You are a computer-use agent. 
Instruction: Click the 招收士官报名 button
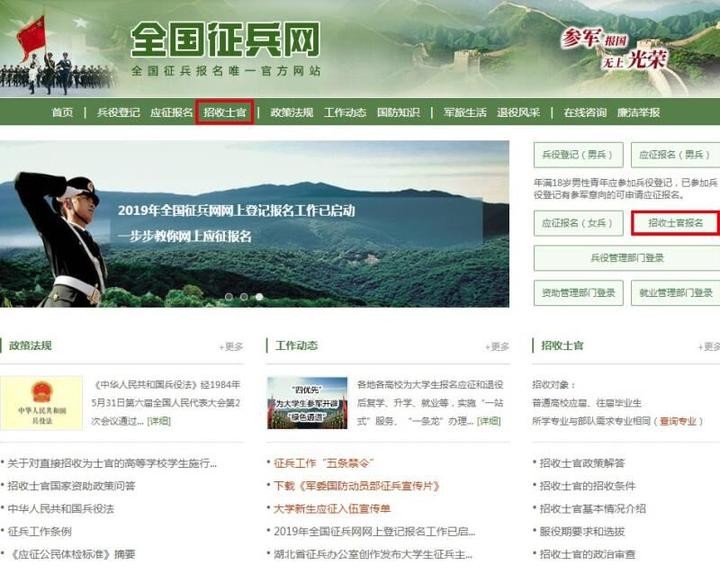point(675,223)
